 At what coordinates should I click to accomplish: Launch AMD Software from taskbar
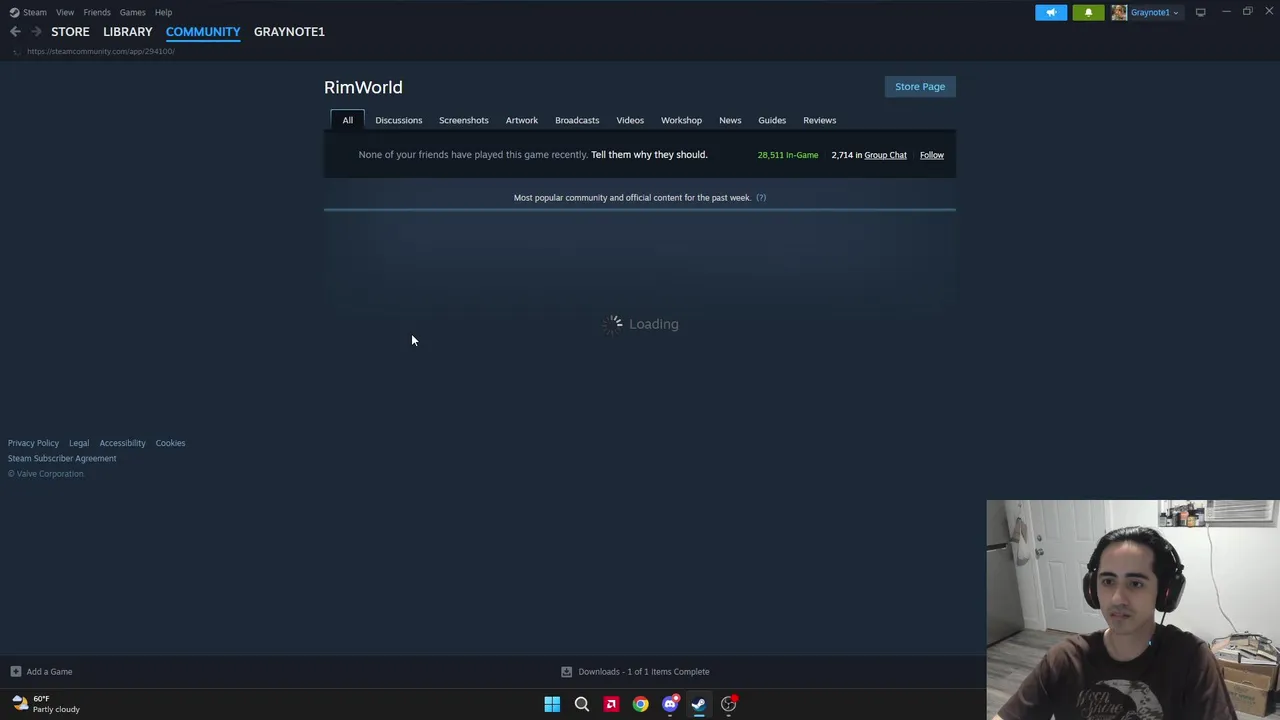tap(611, 704)
